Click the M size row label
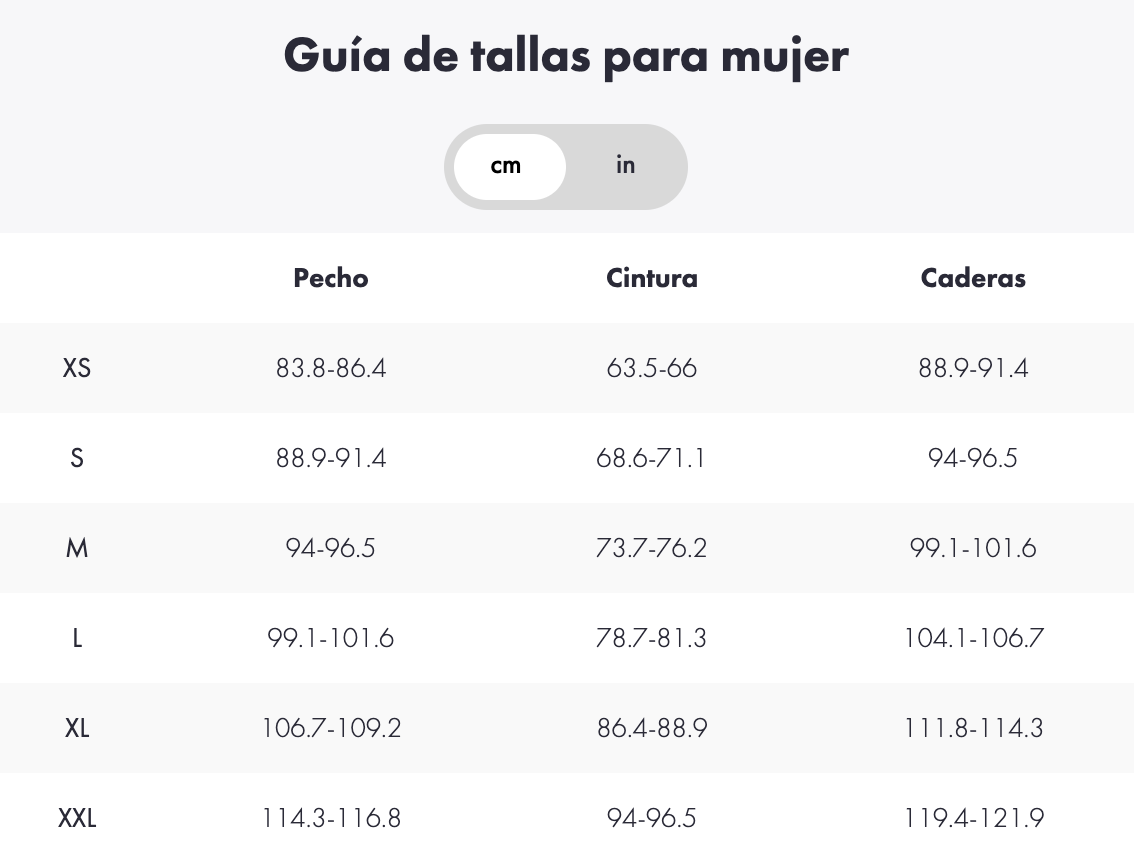This screenshot has height=862, width=1134. point(77,548)
